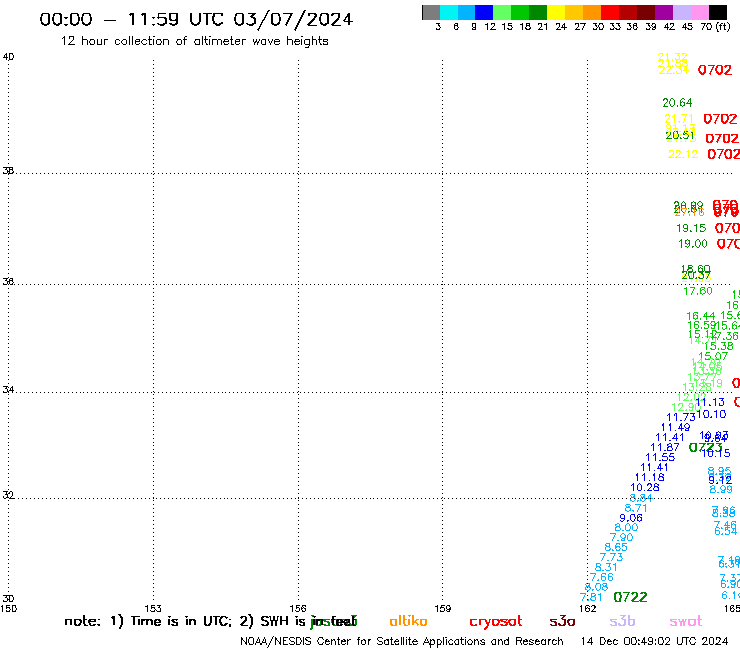This screenshot has width=740, height=650.
Task: Click the wave height value '7.81'
Action: [x=591, y=597]
